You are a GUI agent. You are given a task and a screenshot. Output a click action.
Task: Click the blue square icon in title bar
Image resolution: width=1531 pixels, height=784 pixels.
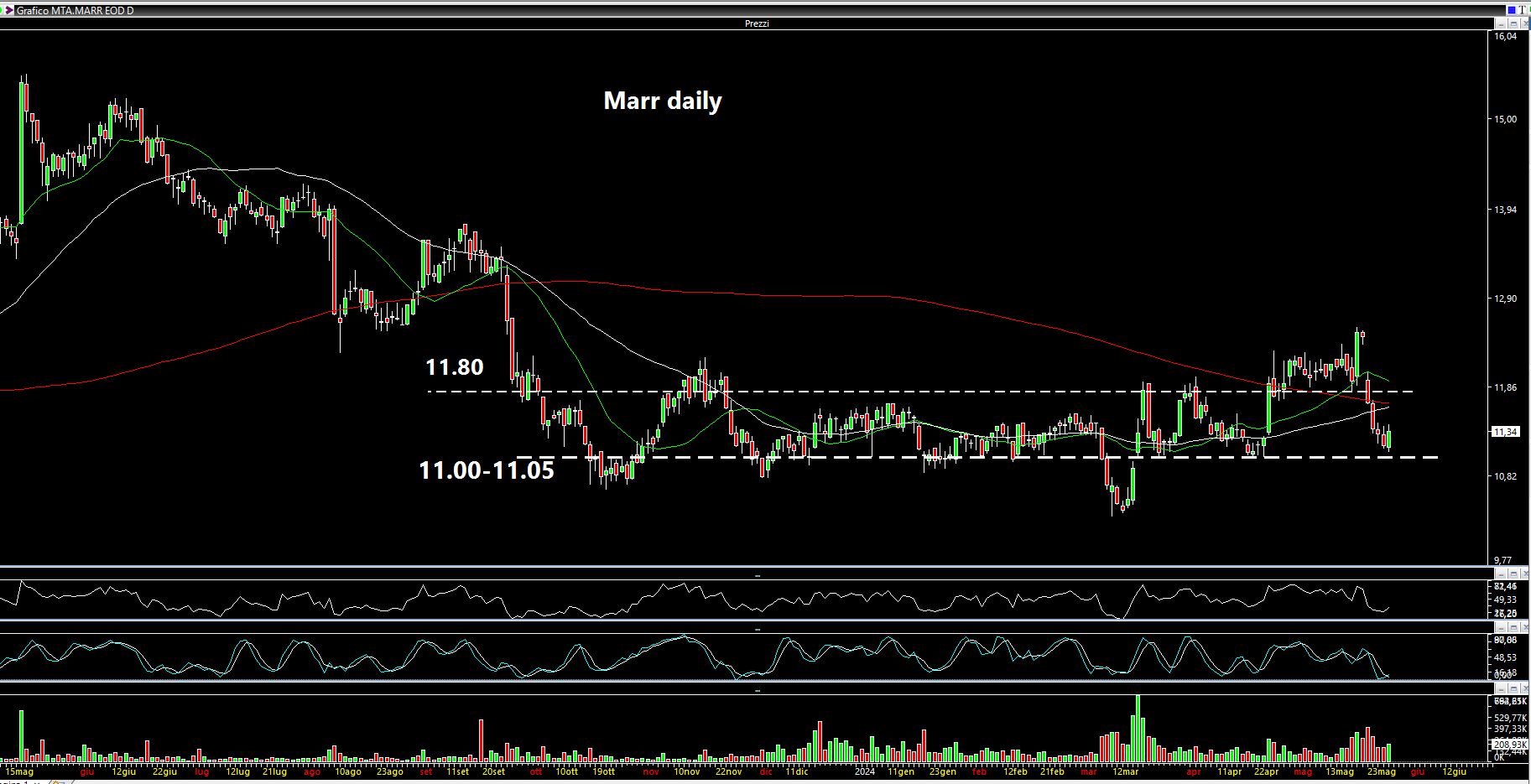(1512, 10)
